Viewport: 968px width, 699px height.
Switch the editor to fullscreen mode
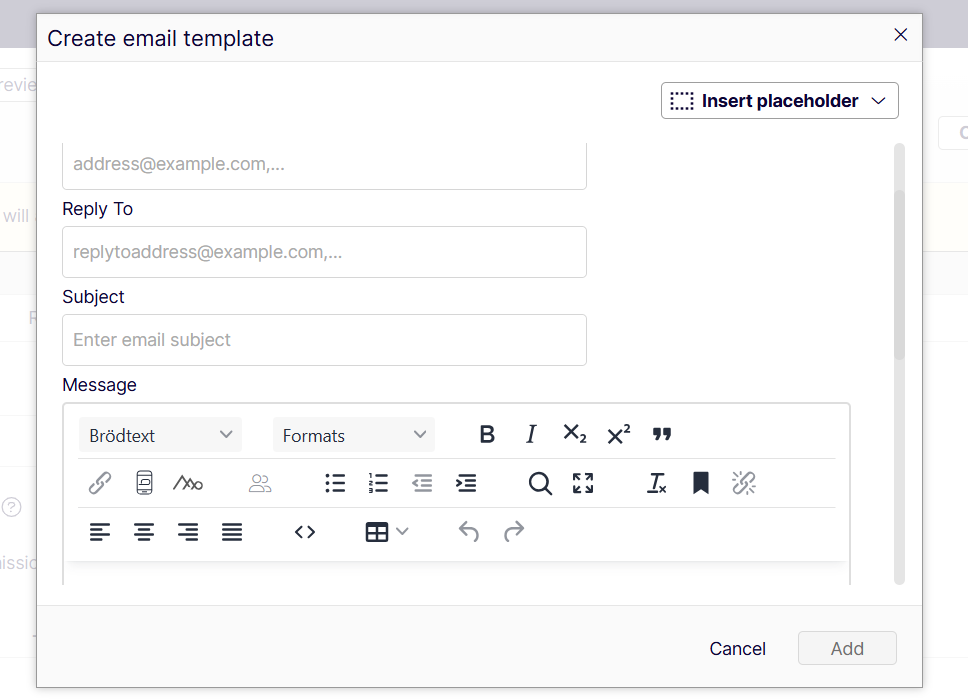(583, 483)
